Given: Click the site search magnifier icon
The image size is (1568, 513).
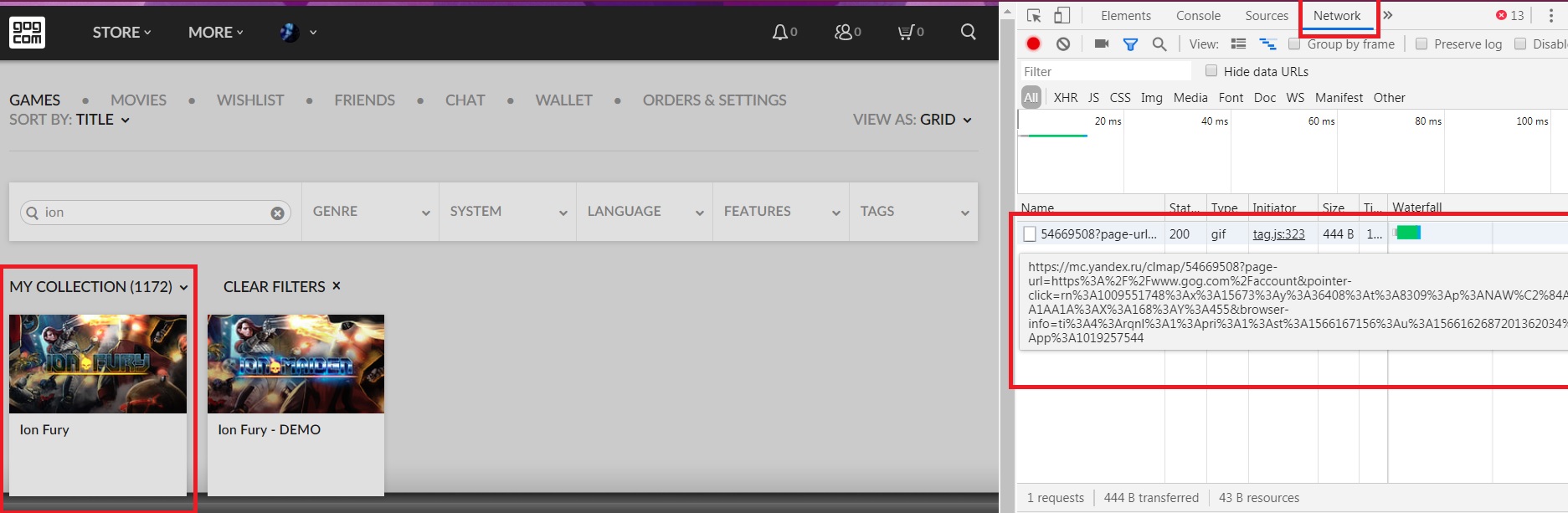Looking at the screenshot, I should (969, 32).
